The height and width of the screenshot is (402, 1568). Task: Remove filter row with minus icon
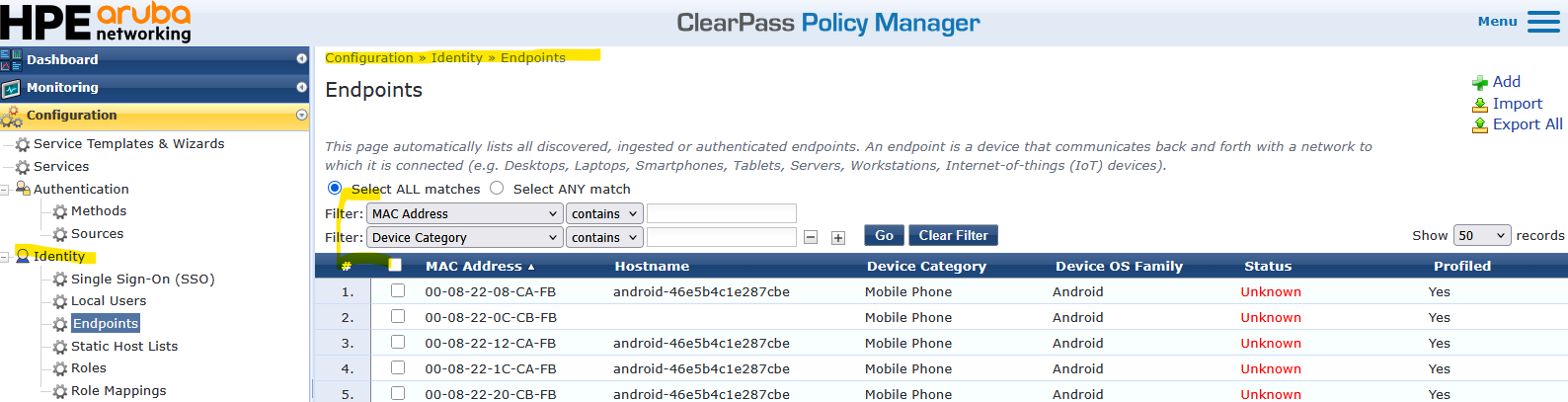click(x=811, y=237)
